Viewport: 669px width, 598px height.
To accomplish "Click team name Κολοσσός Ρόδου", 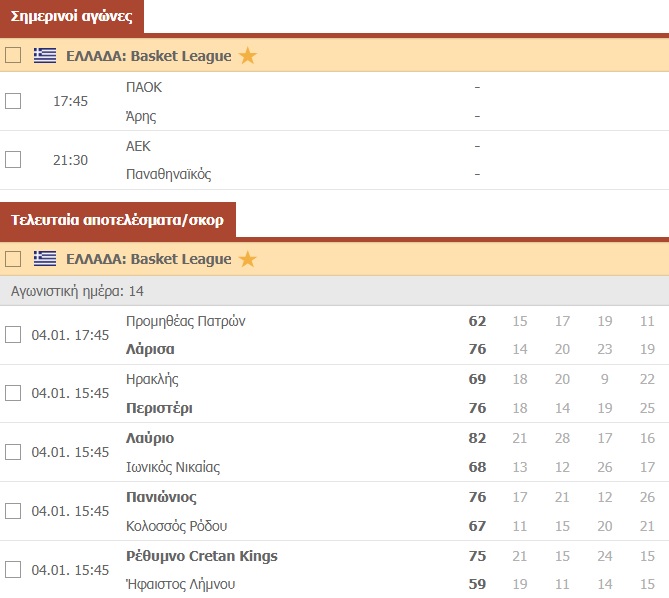I will click(x=176, y=526).
